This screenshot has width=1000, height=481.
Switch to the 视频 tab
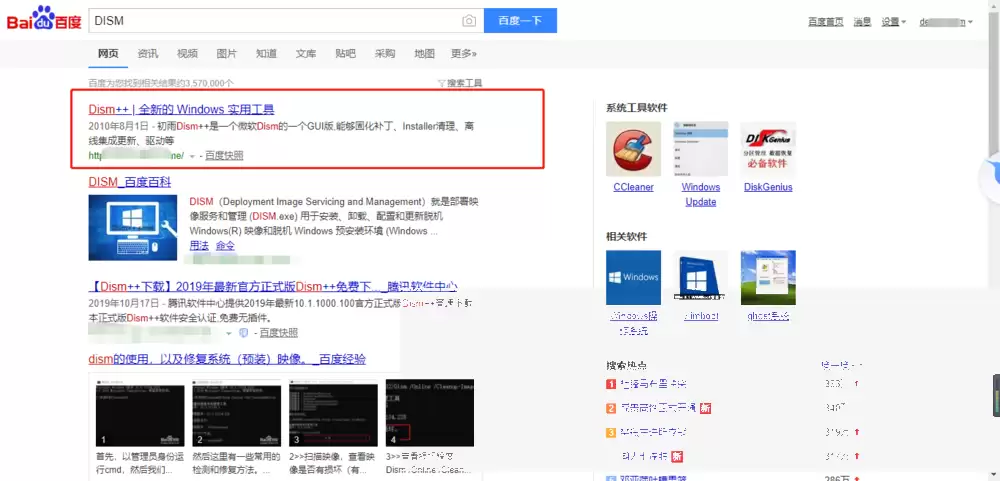[x=188, y=54]
